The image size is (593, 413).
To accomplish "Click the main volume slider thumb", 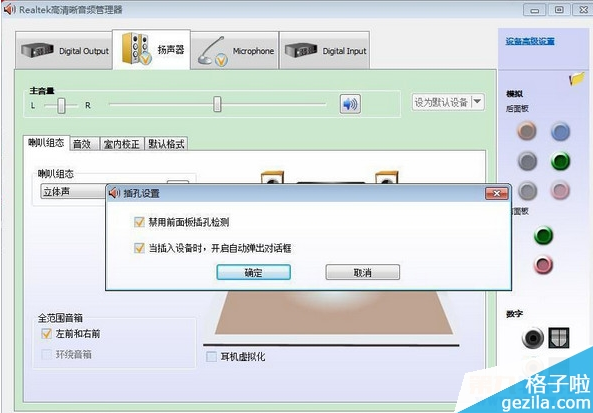I will pos(217,104).
